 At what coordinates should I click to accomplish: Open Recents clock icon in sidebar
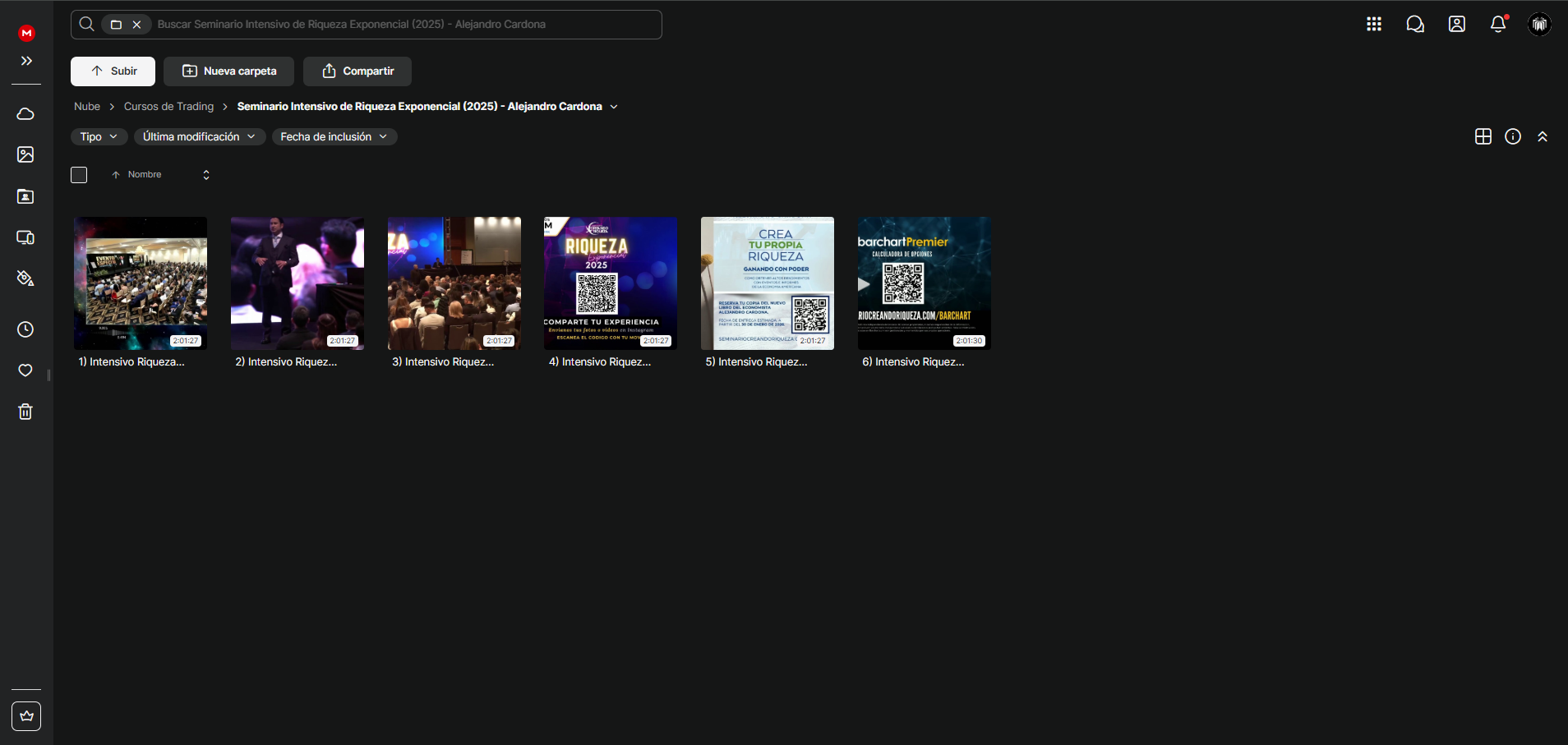click(25, 329)
